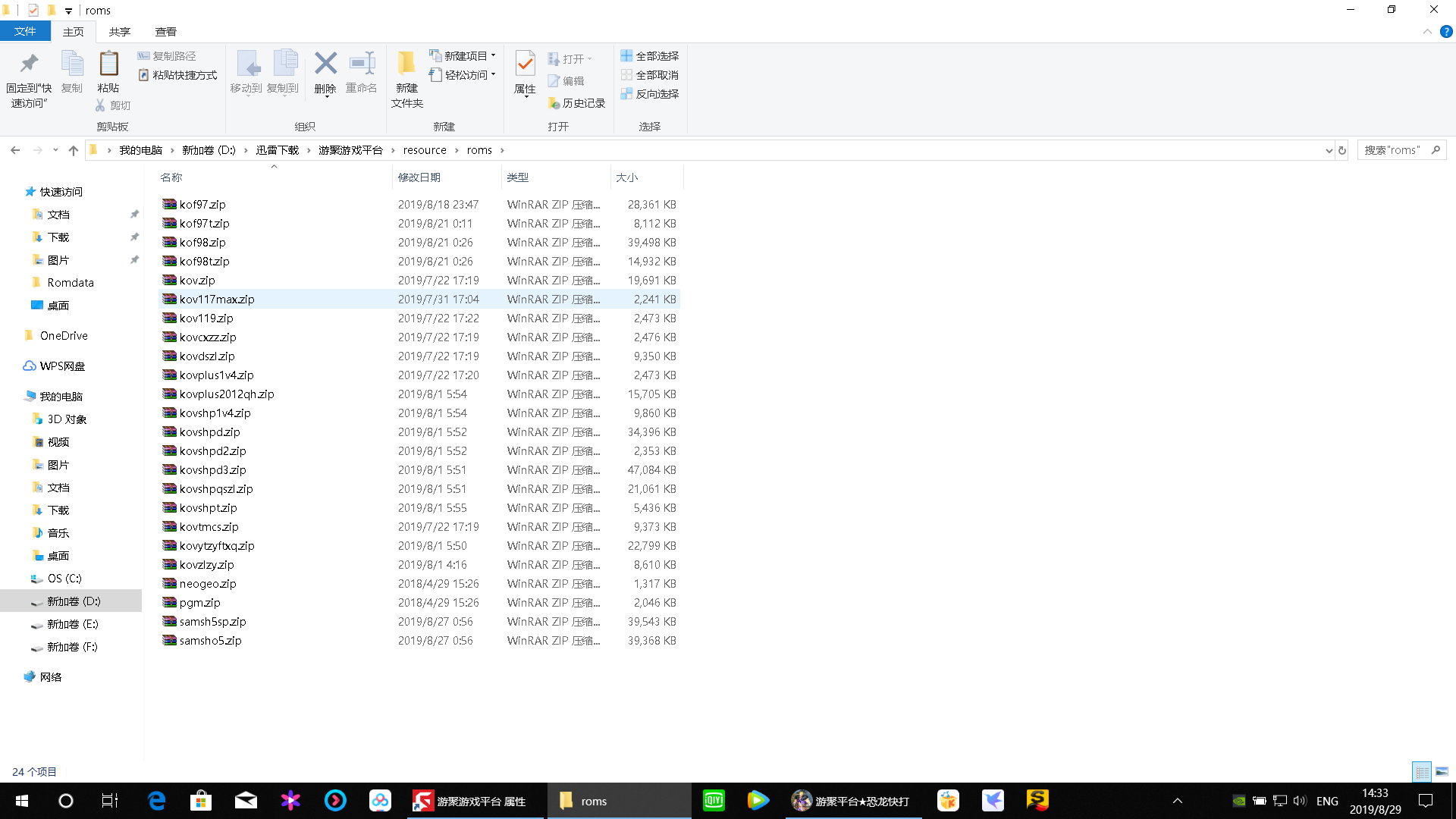Select the OS (C:) drive in sidebar
Image resolution: width=1456 pixels, height=819 pixels.
point(64,579)
